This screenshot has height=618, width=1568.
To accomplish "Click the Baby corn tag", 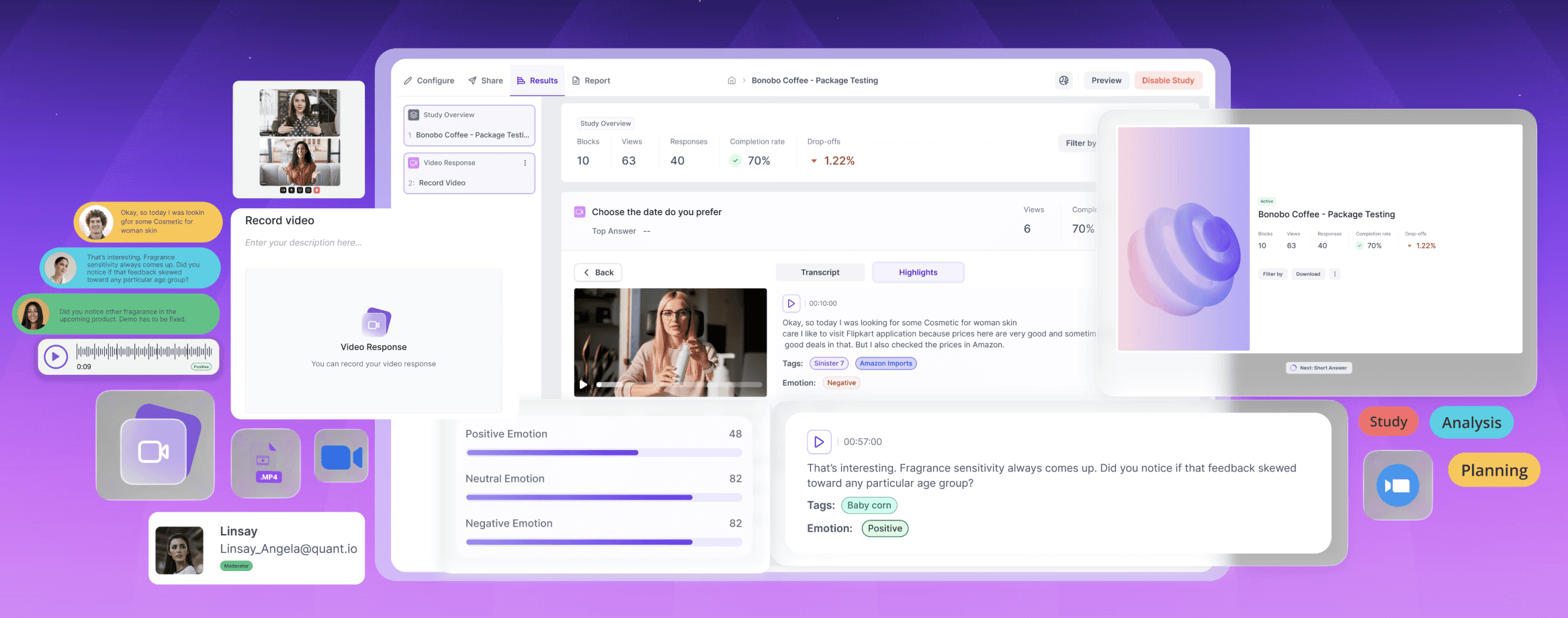I will (x=869, y=504).
